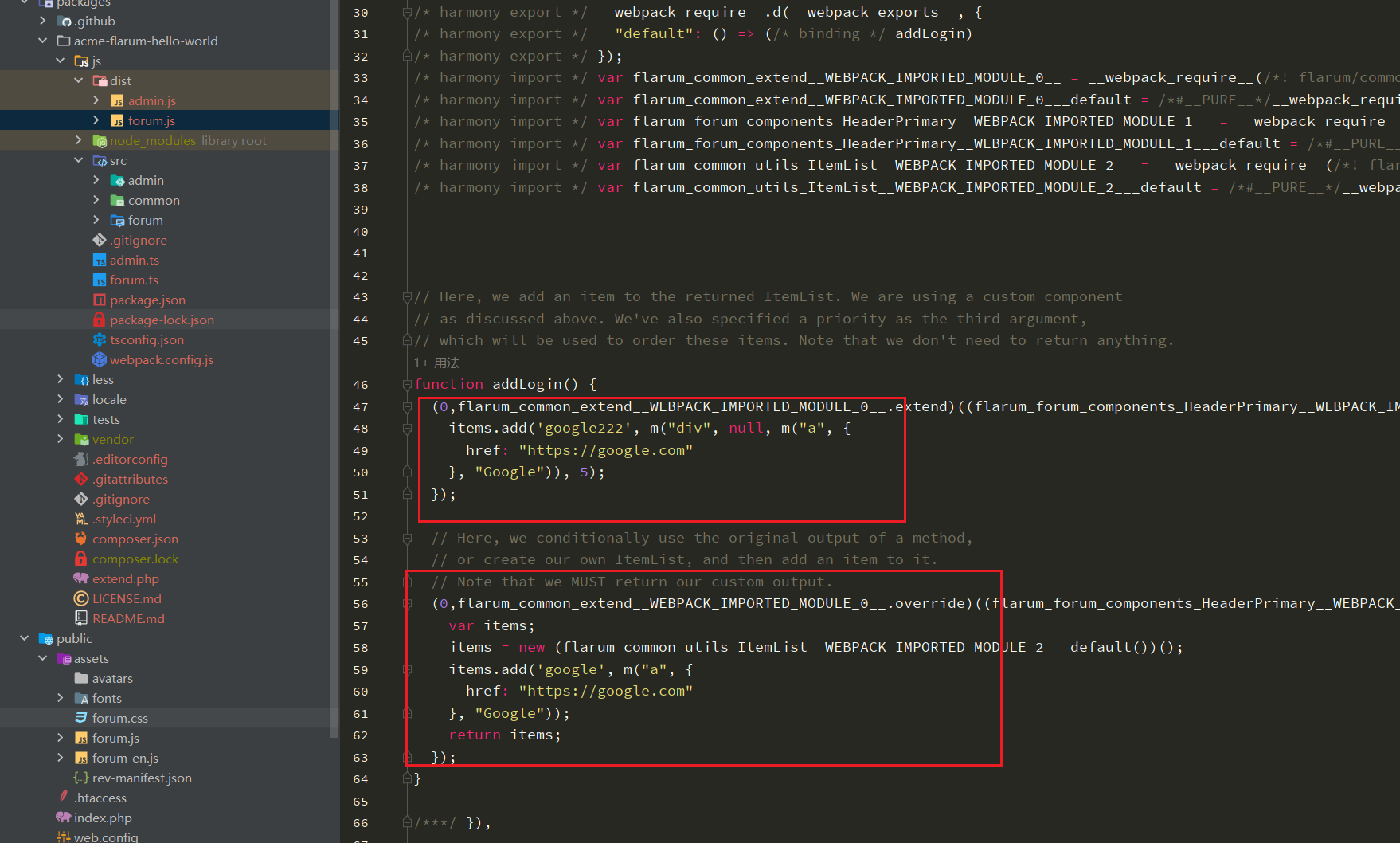1400x843 pixels.
Task: Click the package.json file icon
Action: [x=100, y=300]
